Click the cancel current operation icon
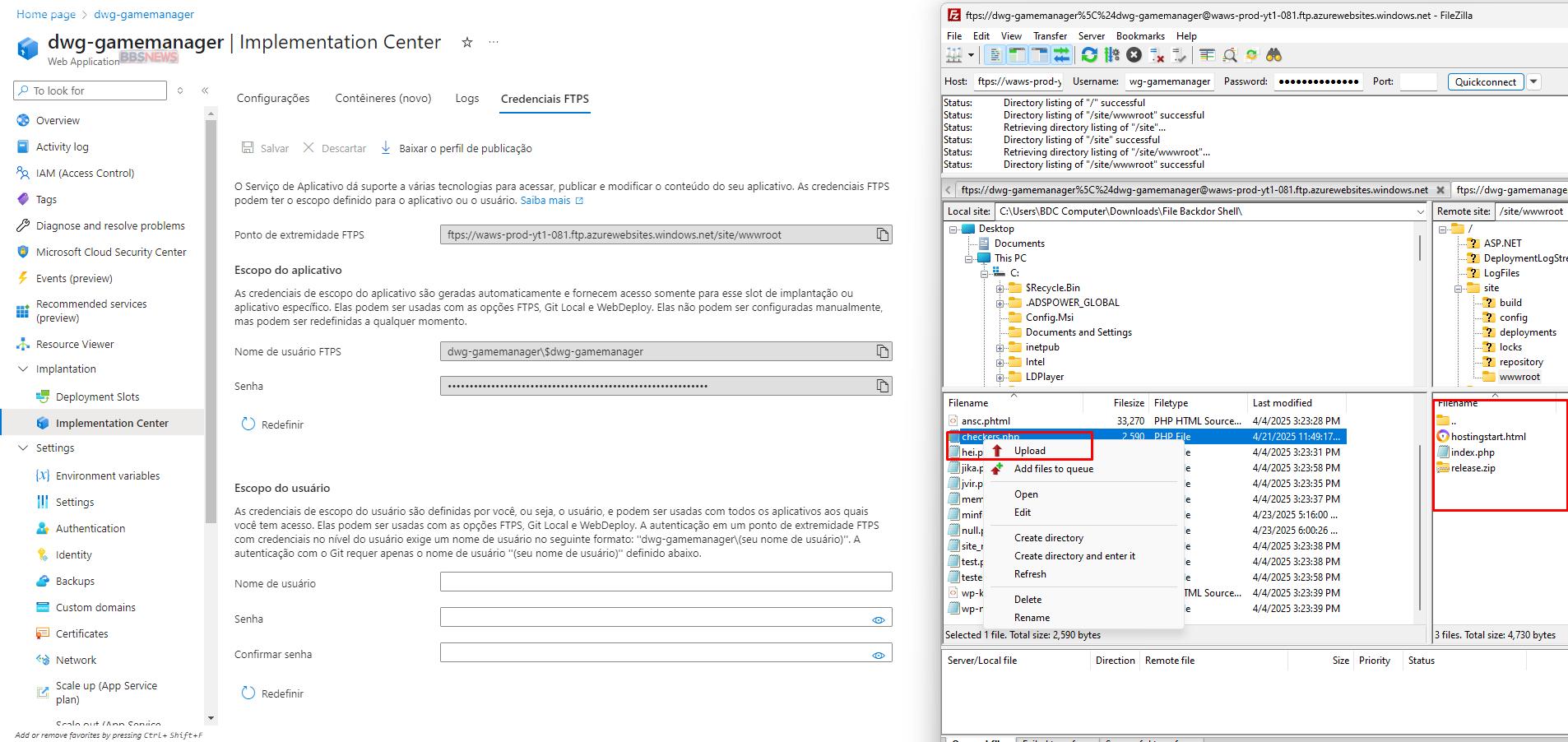This screenshot has width=1568, height=742. pos(1134,55)
